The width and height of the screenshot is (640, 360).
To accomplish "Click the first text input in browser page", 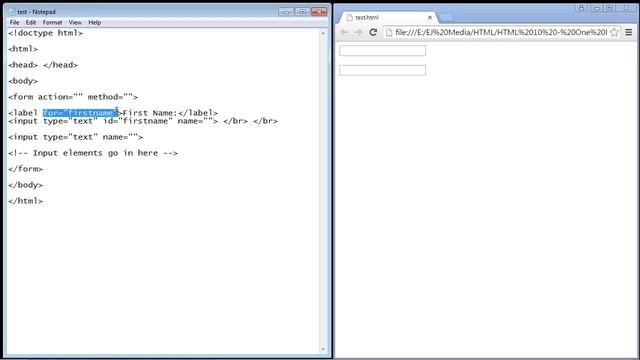I will pos(382,51).
